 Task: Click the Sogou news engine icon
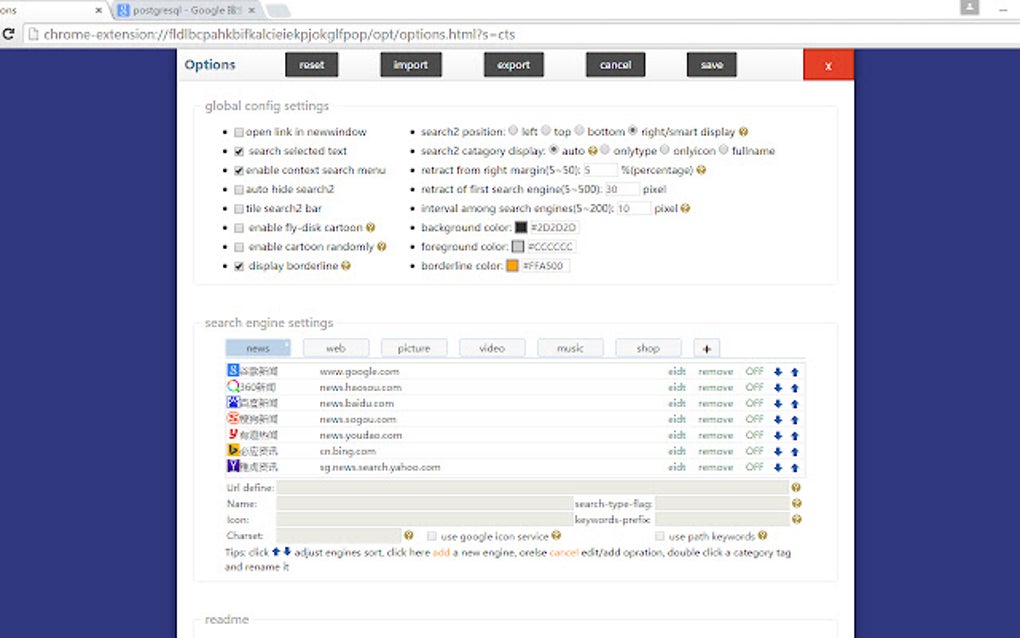[231, 419]
